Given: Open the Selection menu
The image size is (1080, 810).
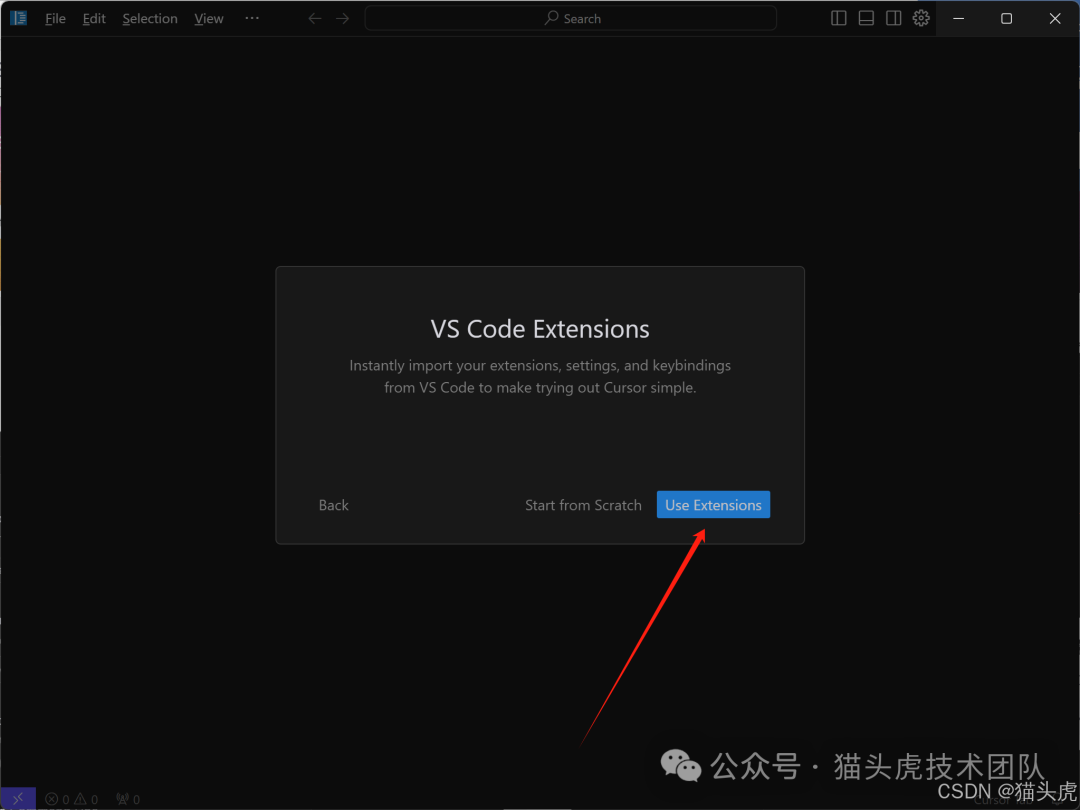Looking at the screenshot, I should (149, 19).
